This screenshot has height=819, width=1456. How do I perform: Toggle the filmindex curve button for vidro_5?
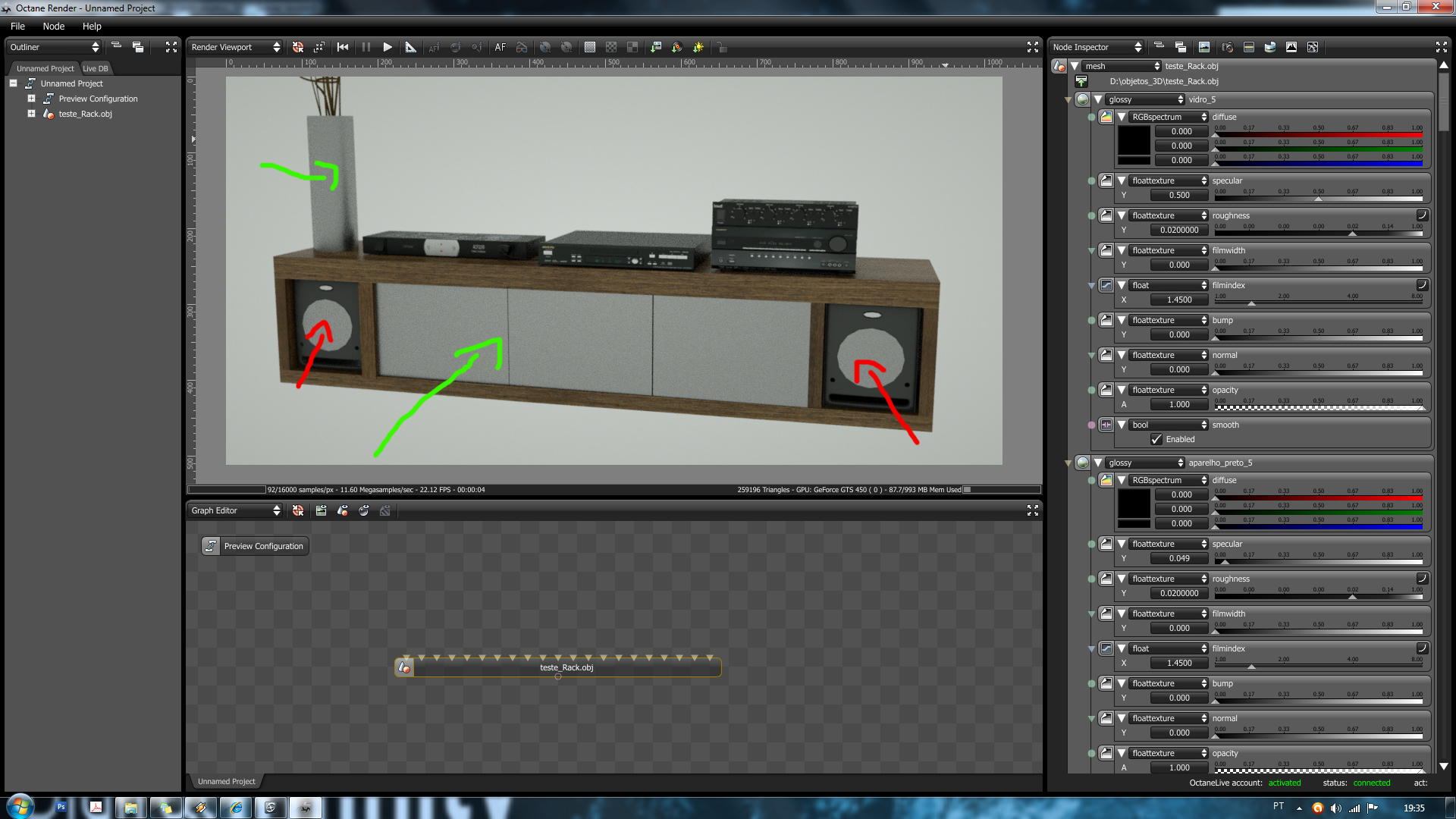click(1422, 285)
